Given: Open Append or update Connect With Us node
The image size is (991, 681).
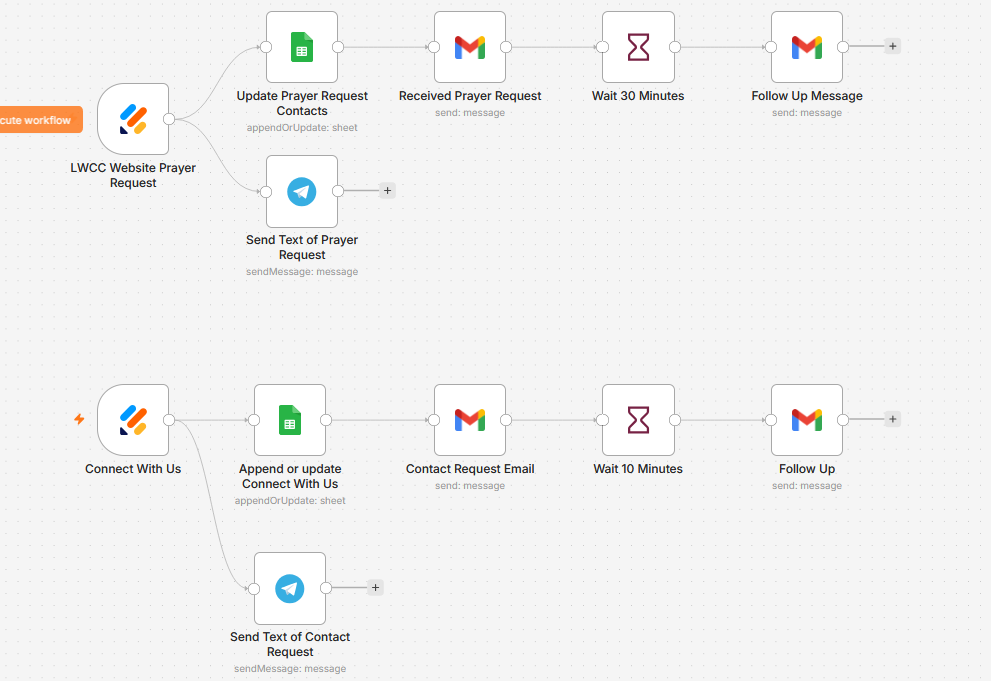Looking at the screenshot, I should [290, 420].
